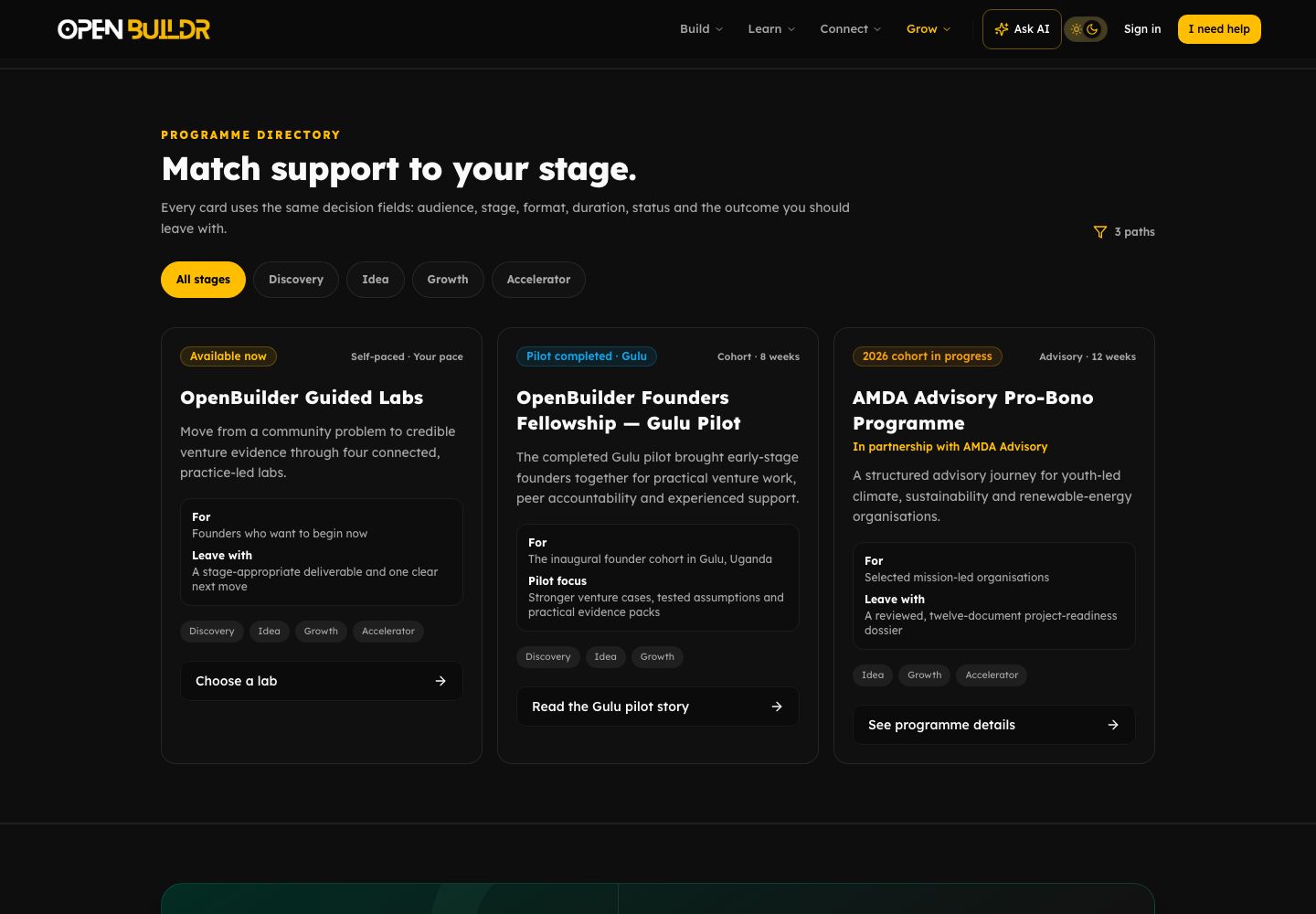Screen dimensions: 1316x914
Task: Click Accelerator tag in AMDA Advisory card
Action: tap(992, 675)
